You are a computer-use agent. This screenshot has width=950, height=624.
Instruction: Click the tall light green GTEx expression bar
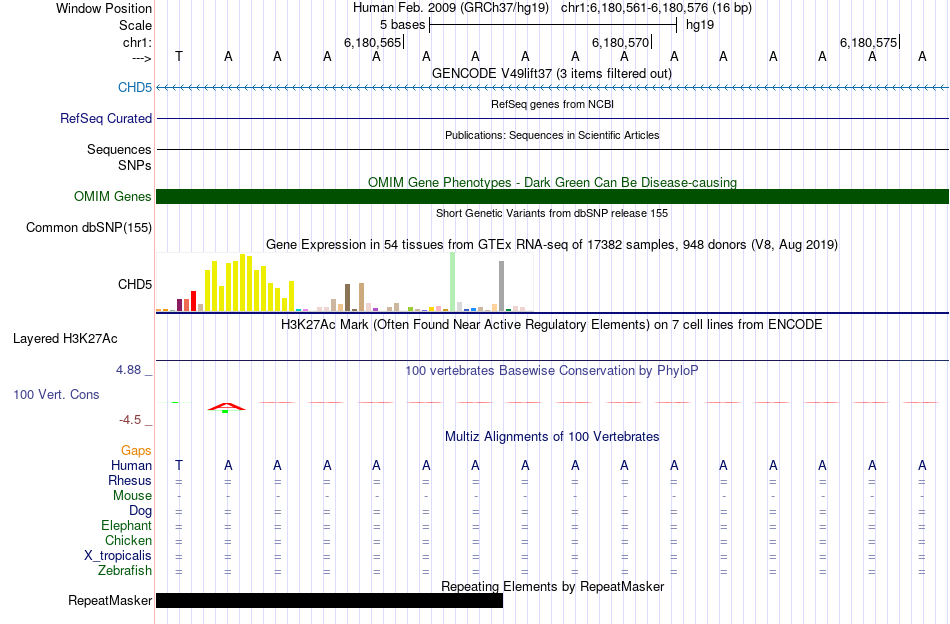[453, 282]
